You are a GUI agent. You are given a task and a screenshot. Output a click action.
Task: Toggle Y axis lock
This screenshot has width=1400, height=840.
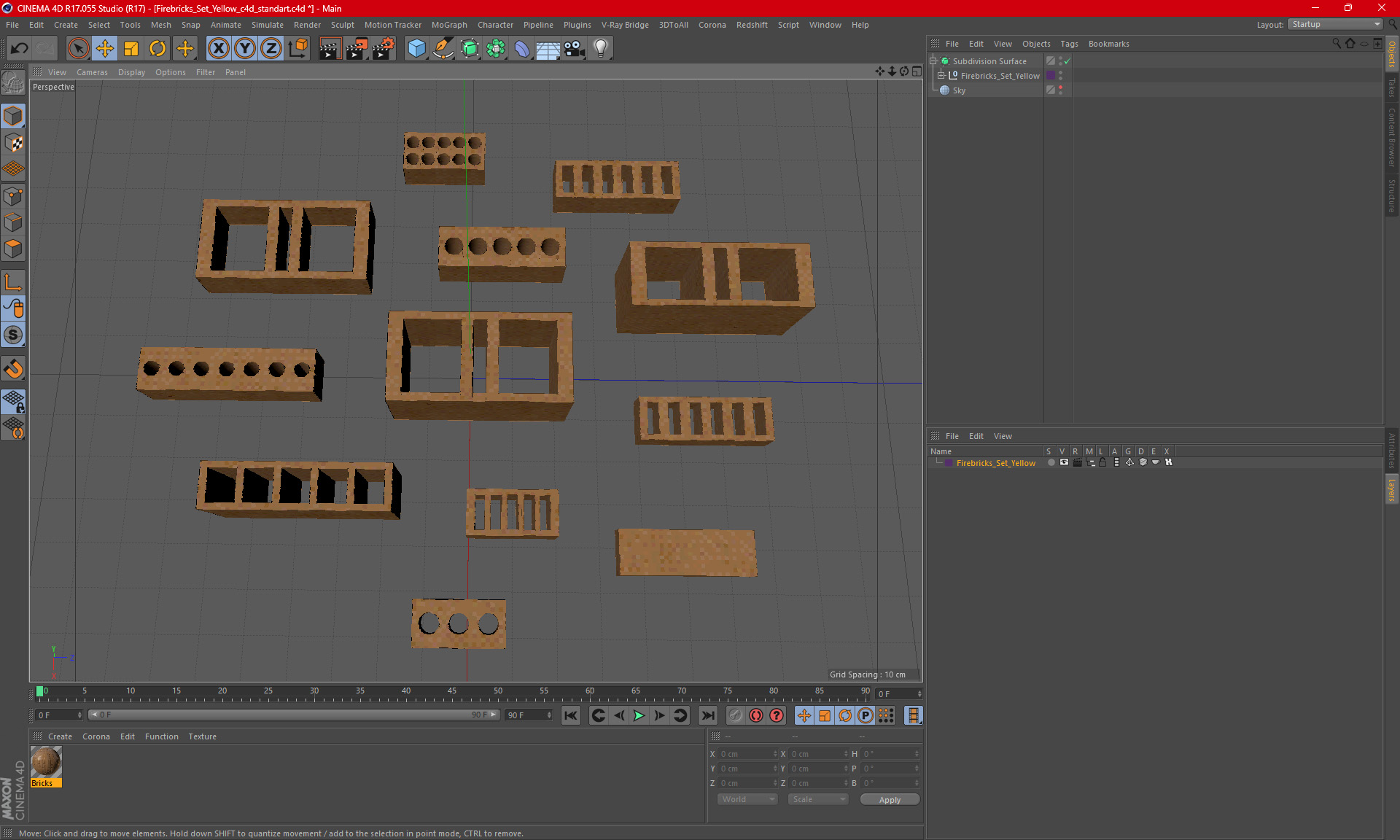(x=245, y=49)
